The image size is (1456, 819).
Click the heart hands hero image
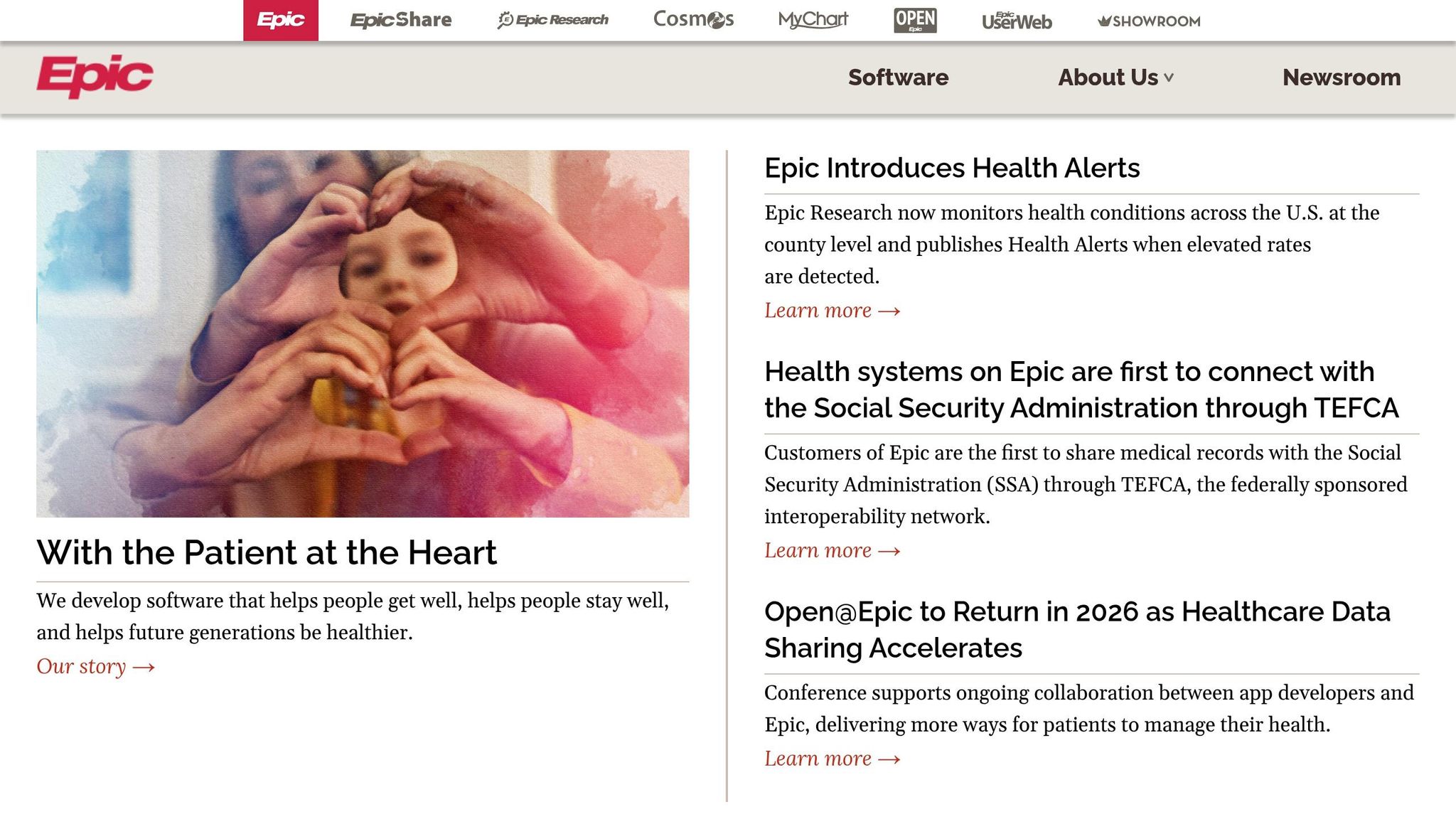point(363,333)
